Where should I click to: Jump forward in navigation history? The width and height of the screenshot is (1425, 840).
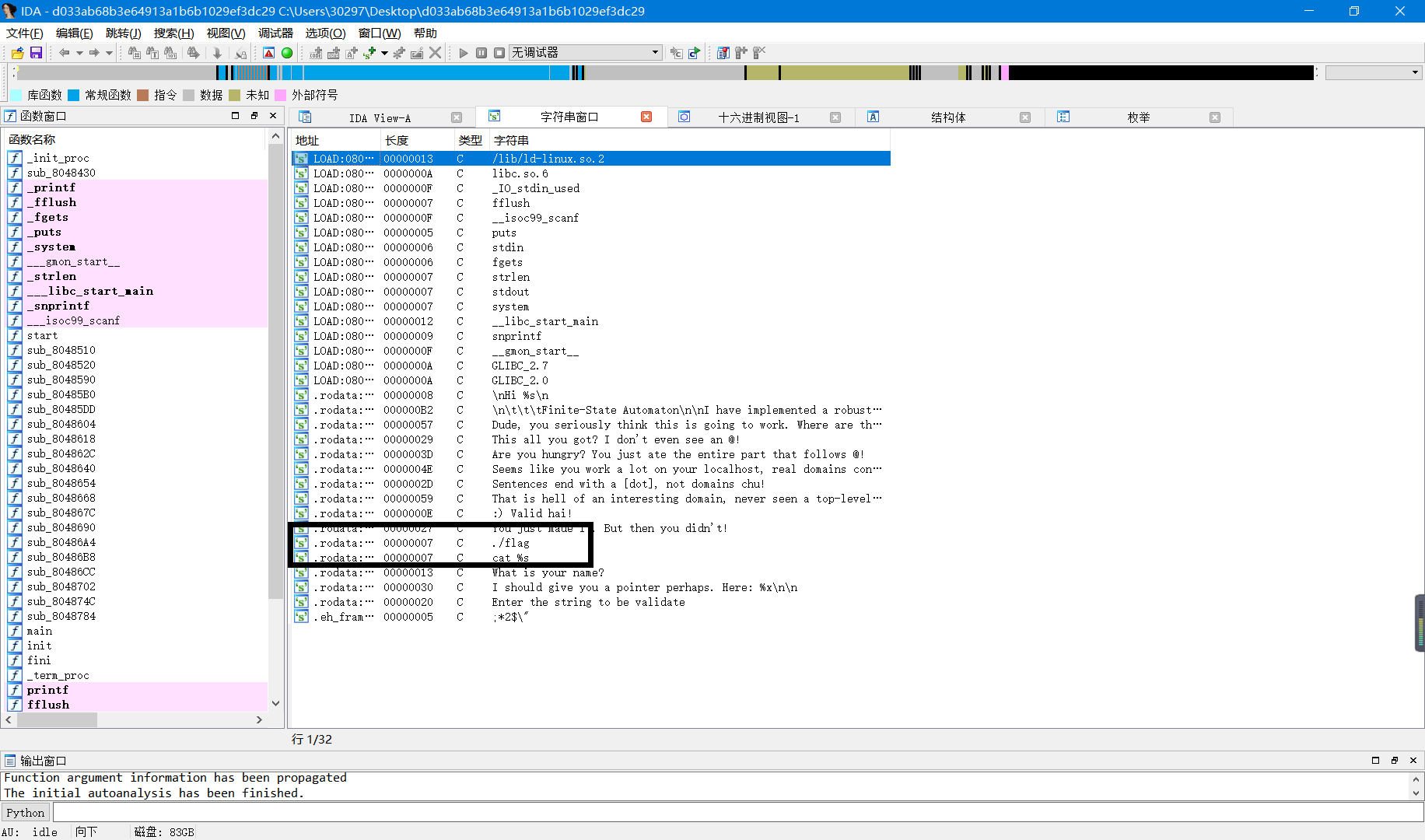coord(94,52)
